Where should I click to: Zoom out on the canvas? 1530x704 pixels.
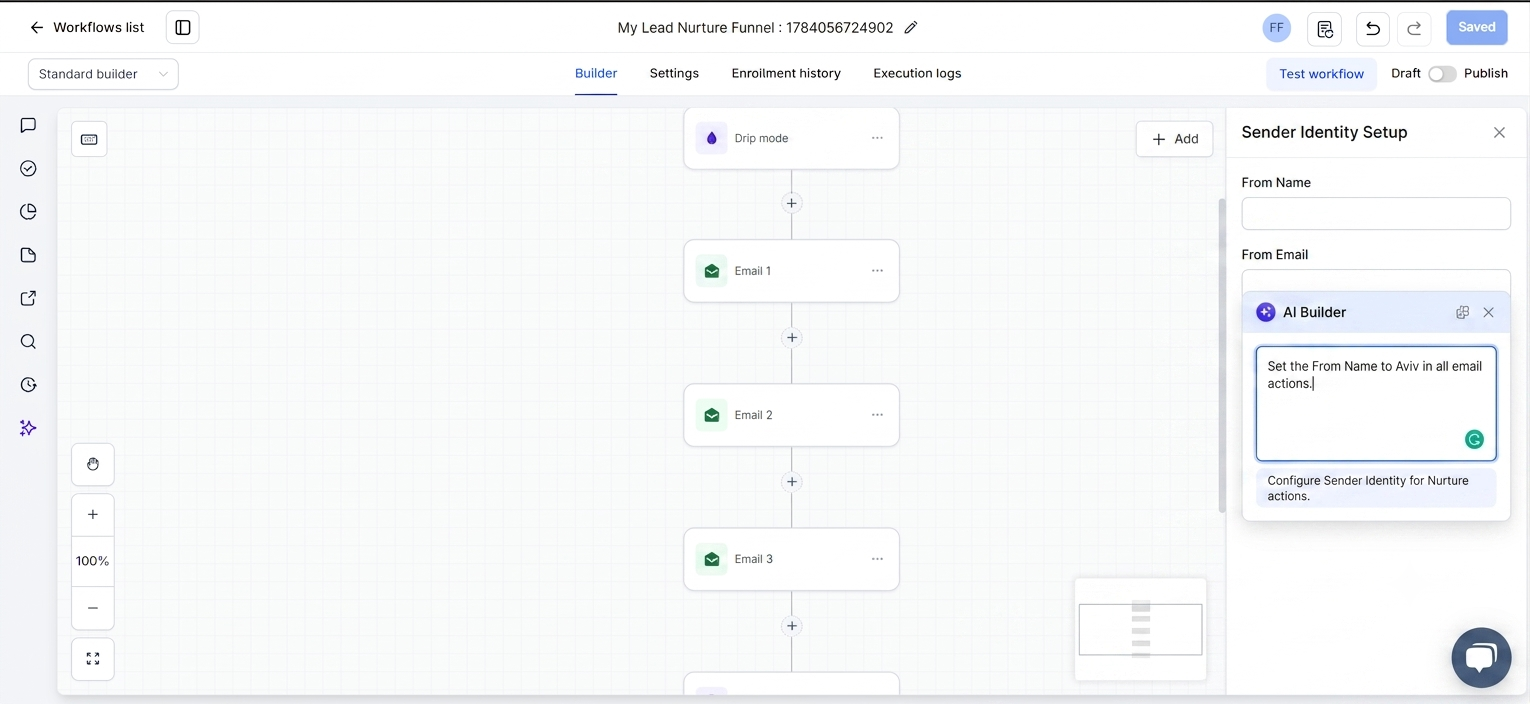tap(93, 608)
